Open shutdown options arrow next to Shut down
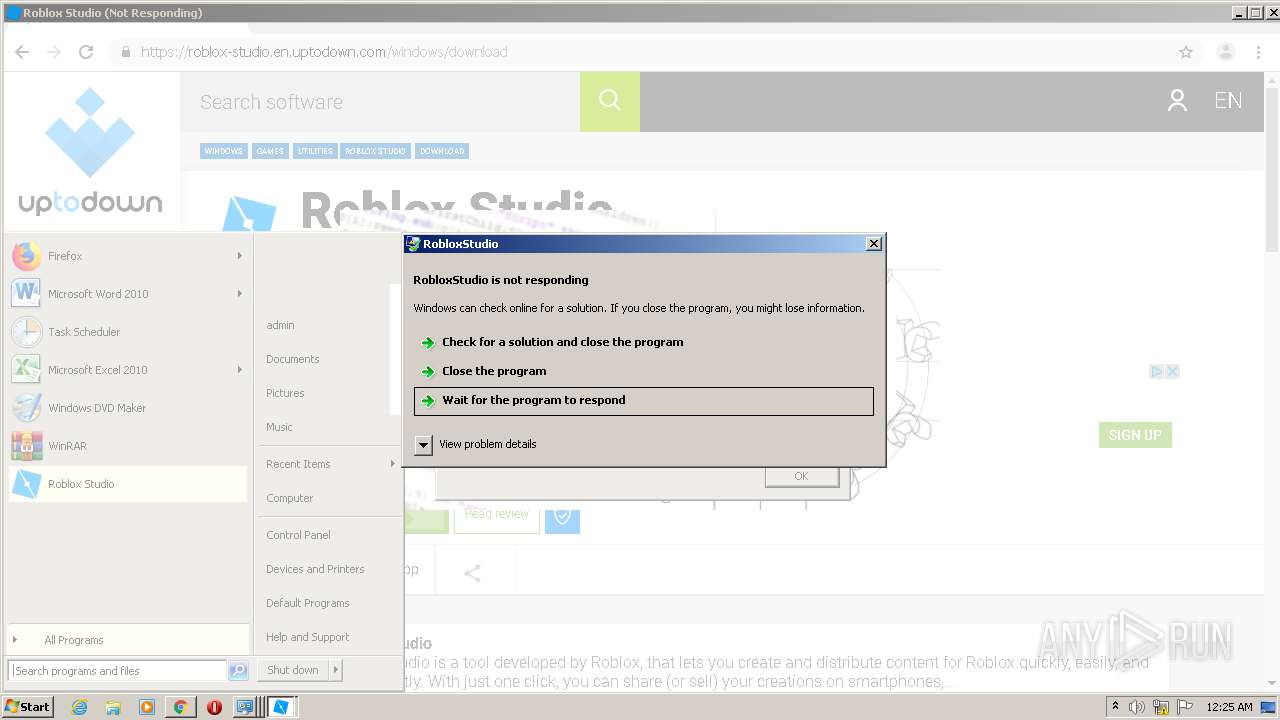The height and width of the screenshot is (720, 1280). pos(336,670)
